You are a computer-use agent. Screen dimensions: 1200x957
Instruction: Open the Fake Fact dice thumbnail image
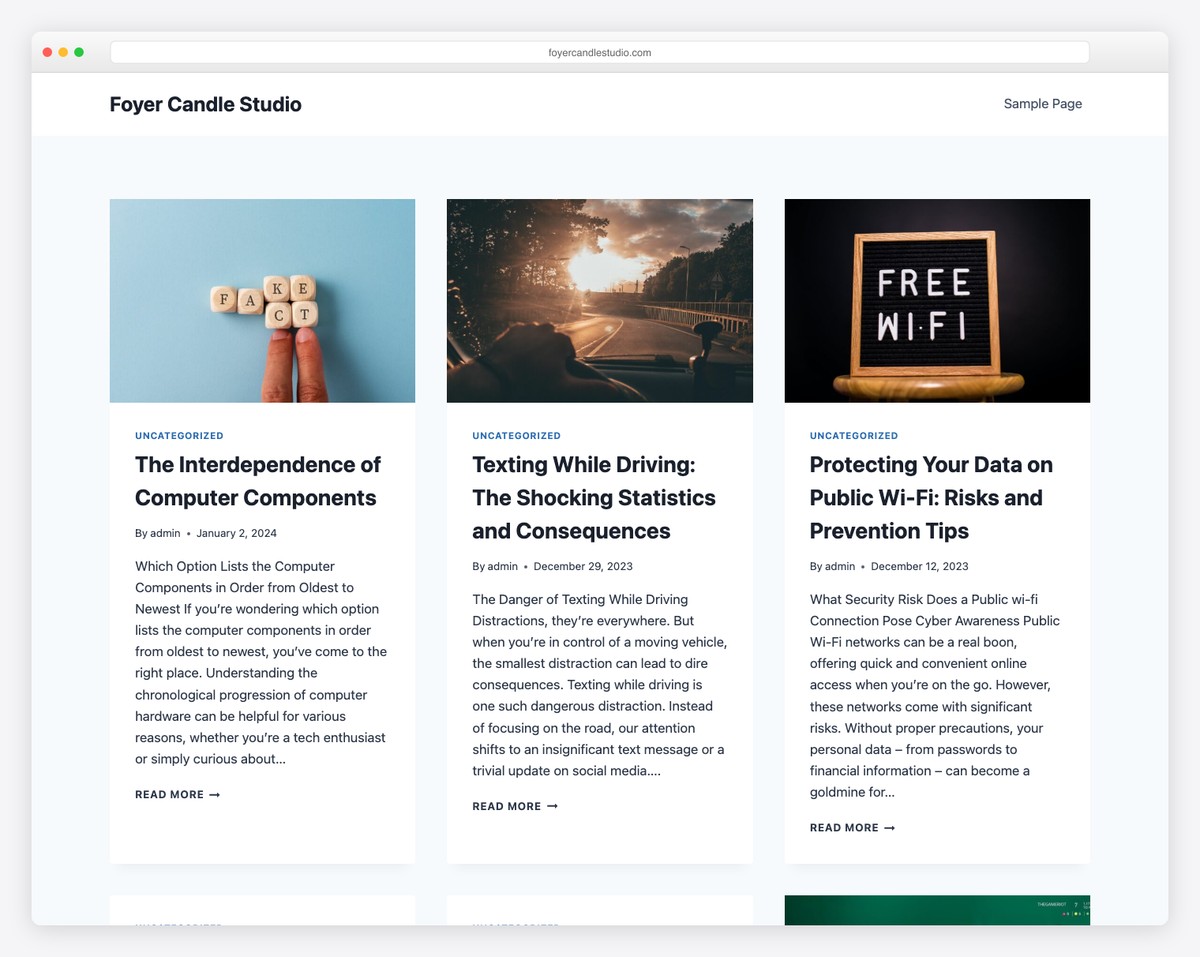pos(262,300)
